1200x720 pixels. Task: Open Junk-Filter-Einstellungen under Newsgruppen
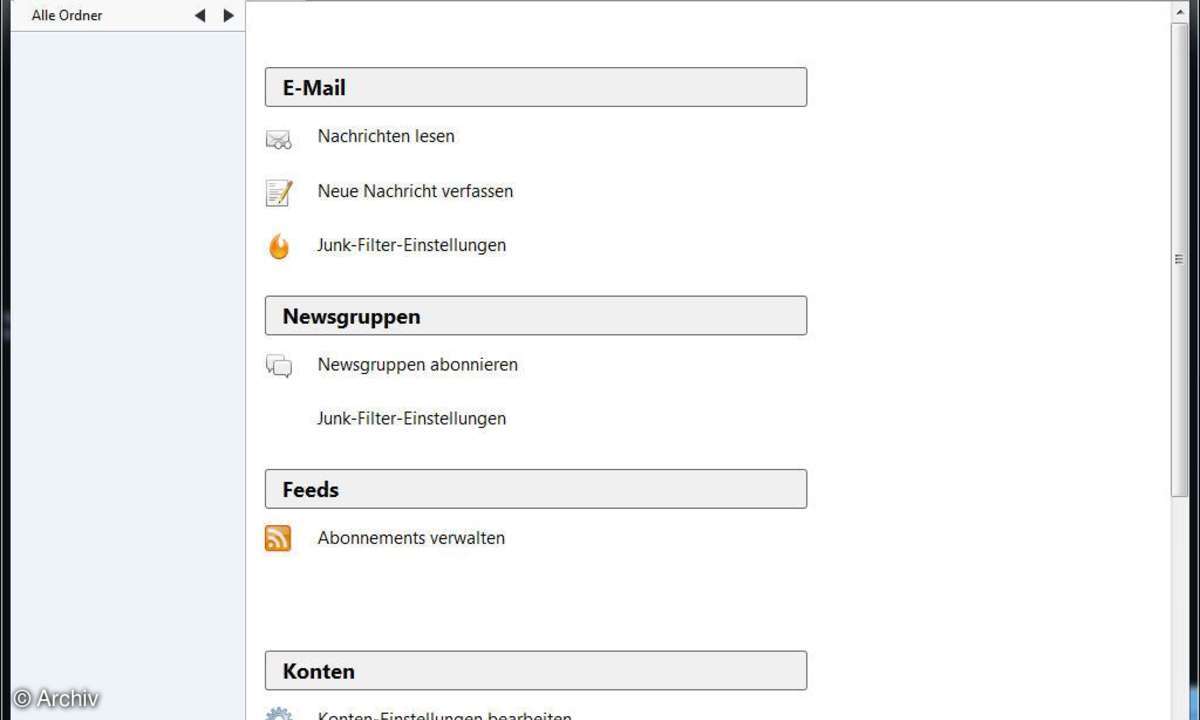(412, 419)
